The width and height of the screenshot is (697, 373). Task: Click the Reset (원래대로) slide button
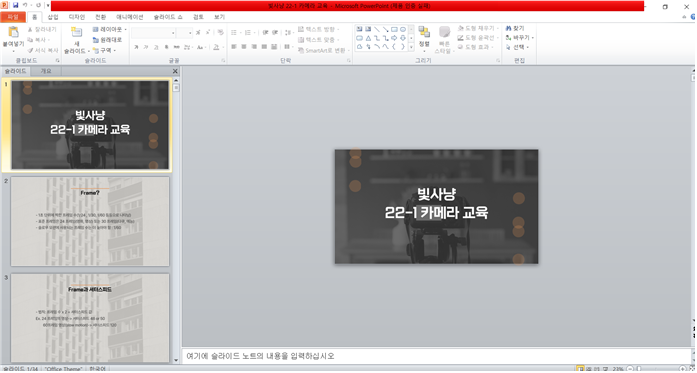107,40
